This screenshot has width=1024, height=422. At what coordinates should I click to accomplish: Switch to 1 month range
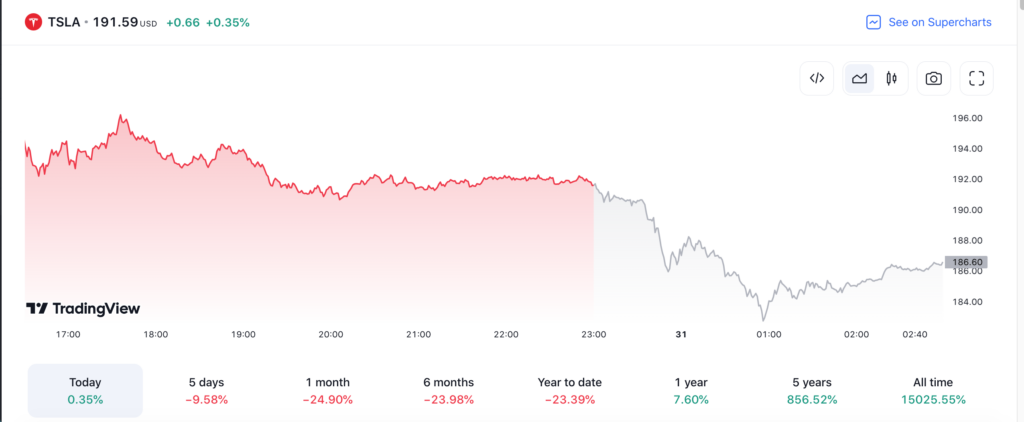326,391
